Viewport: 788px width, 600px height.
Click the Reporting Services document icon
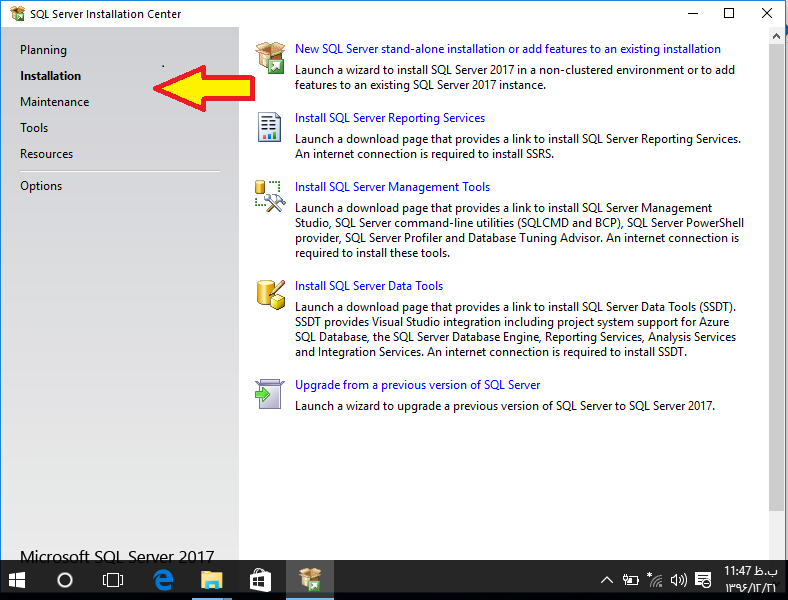[270, 128]
